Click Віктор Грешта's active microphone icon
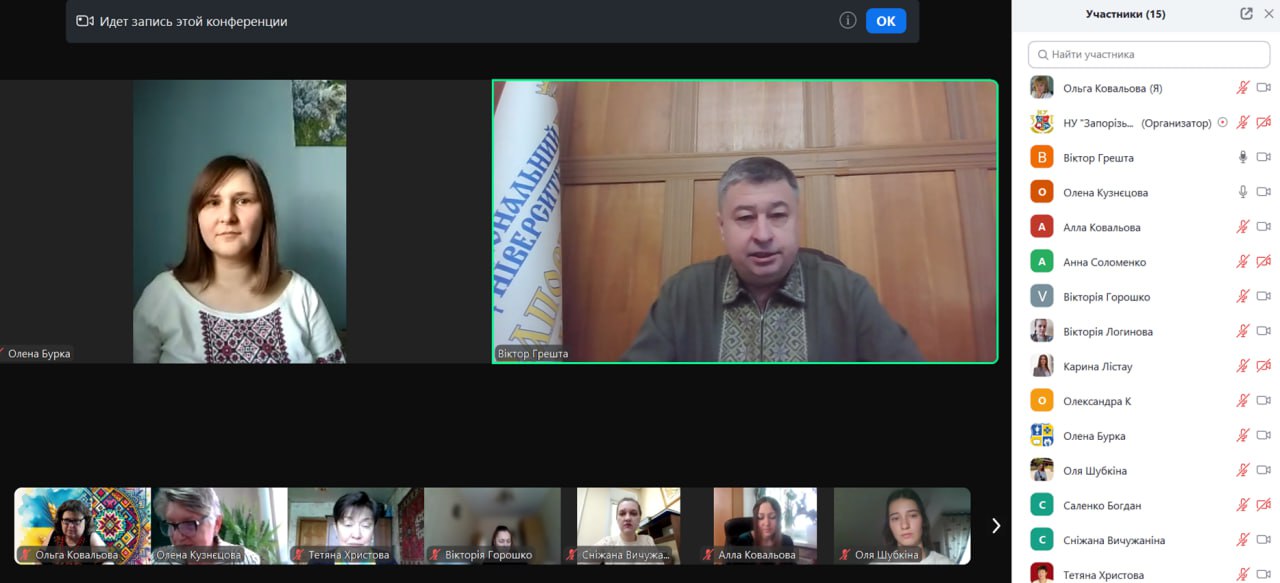 (x=1243, y=158)
